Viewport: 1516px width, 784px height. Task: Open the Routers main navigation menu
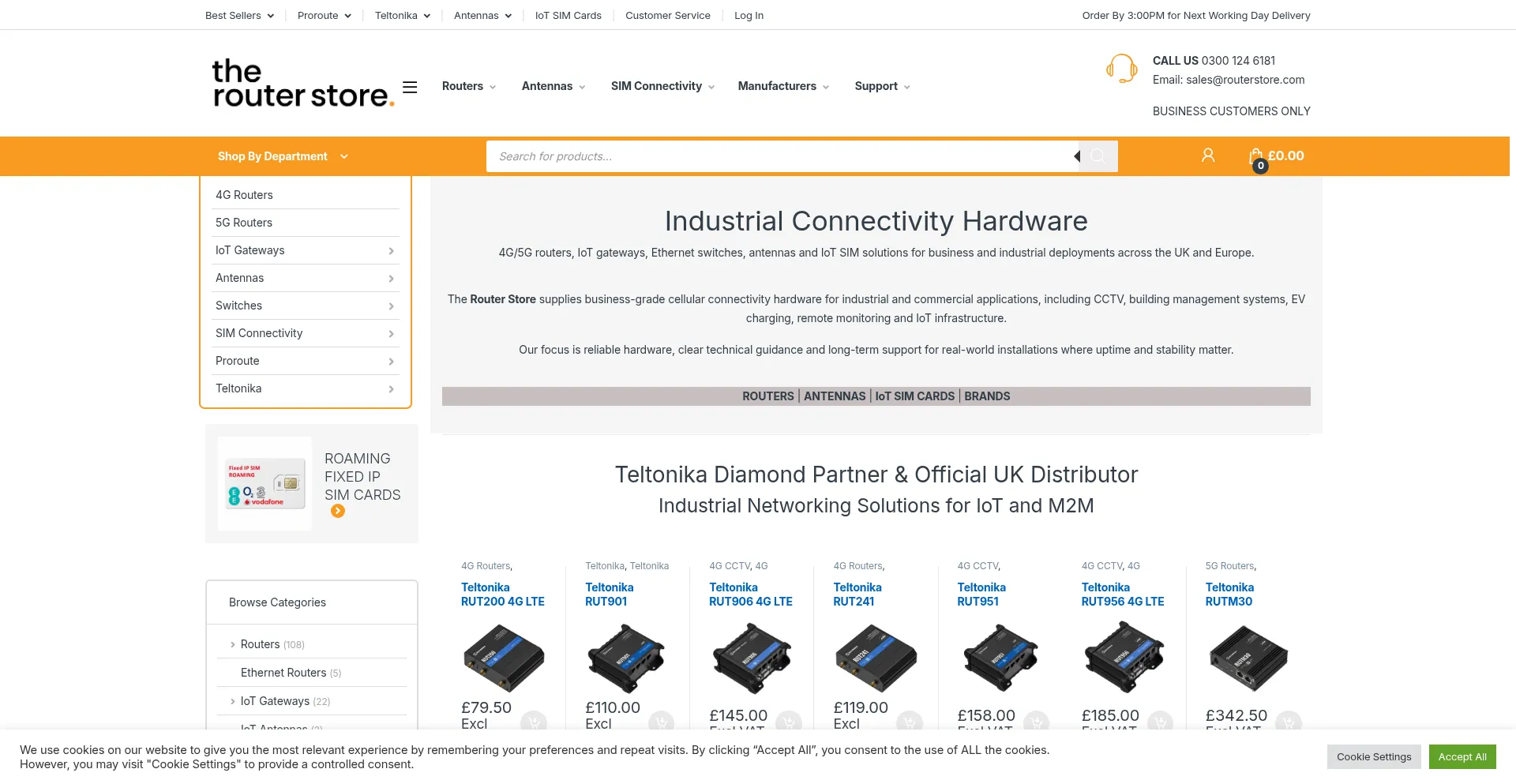(x=469, y=86)
